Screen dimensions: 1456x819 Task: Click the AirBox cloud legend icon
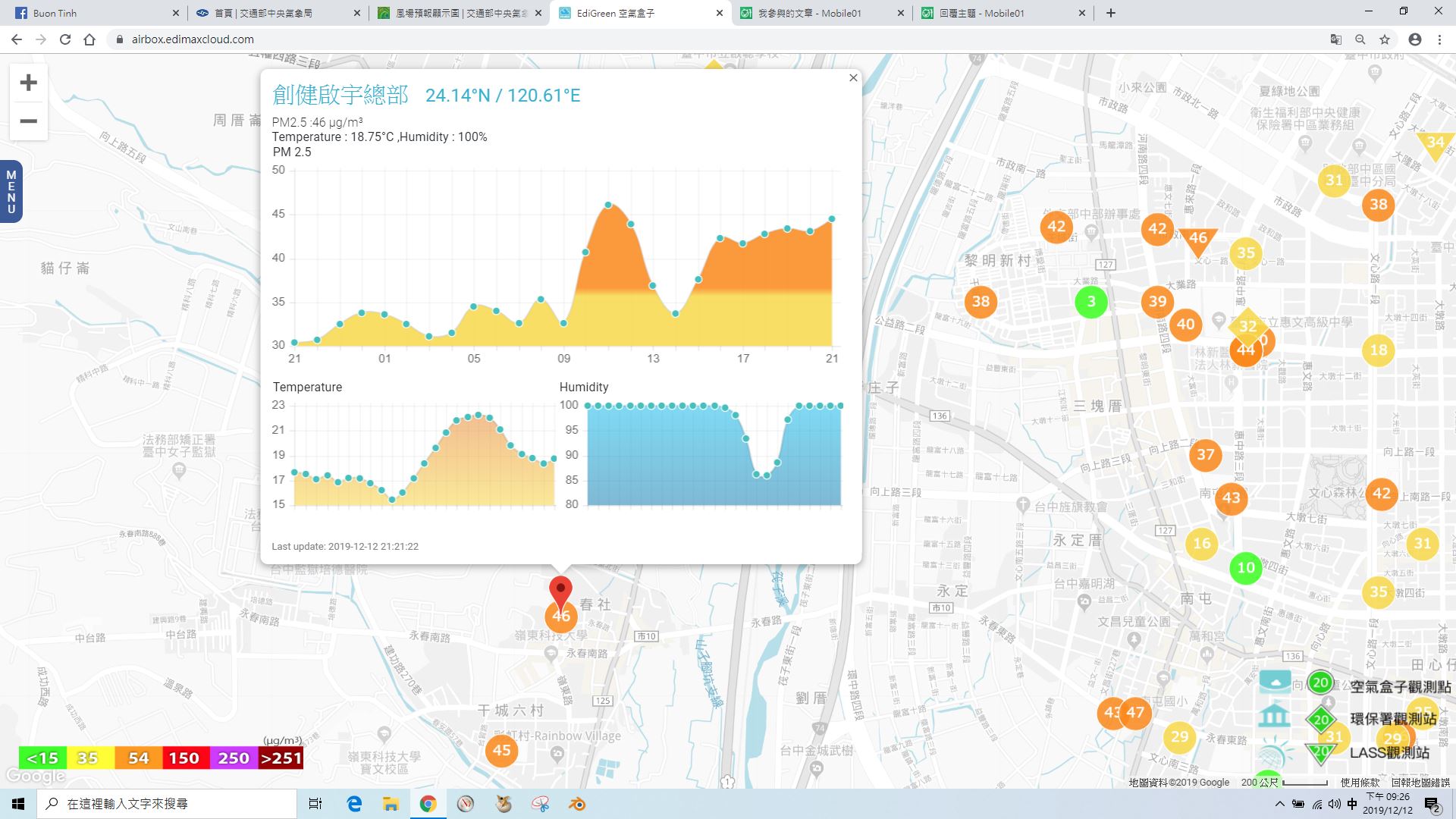point(1275,682)
